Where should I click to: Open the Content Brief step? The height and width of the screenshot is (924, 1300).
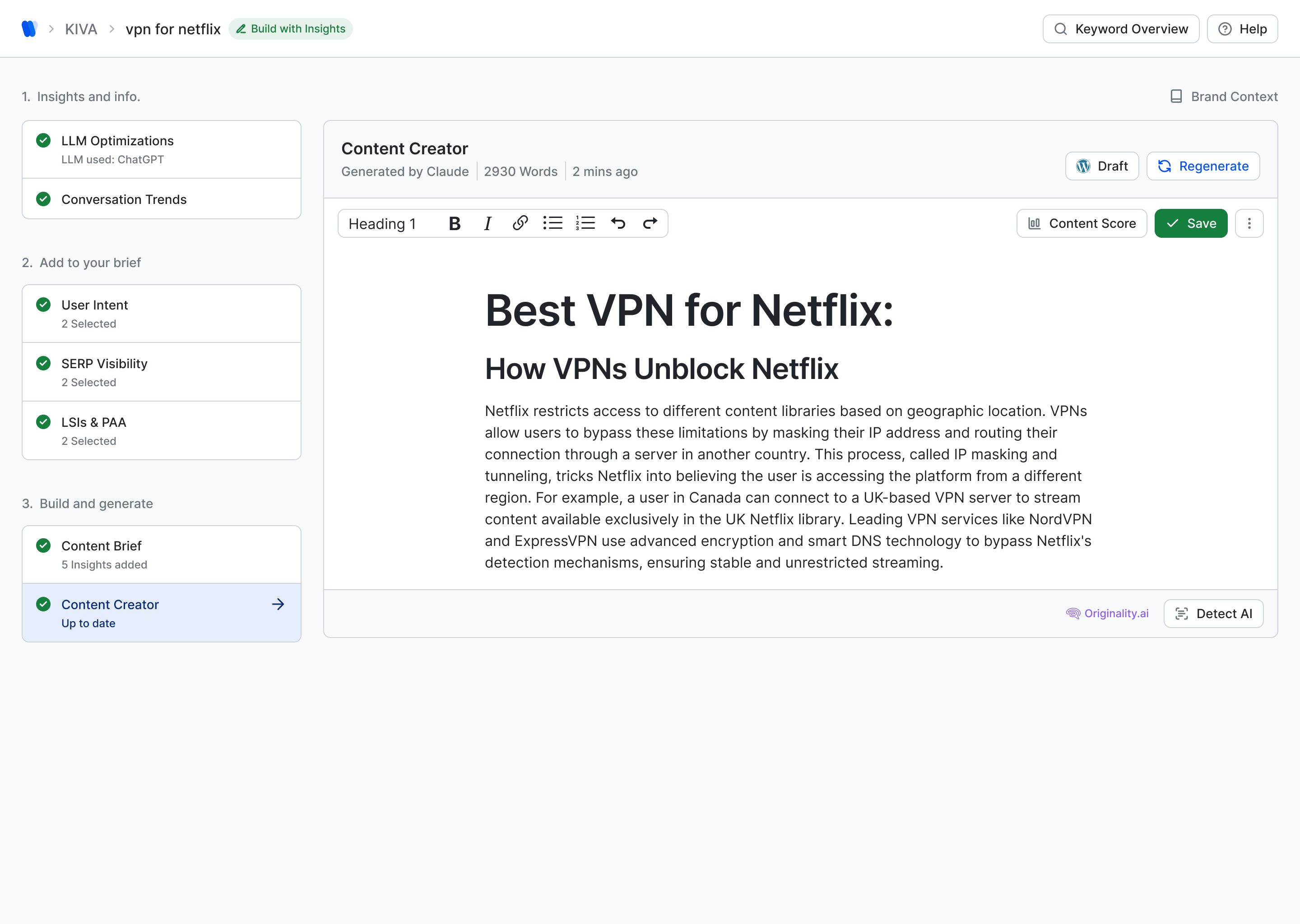(x=162, y=554)
